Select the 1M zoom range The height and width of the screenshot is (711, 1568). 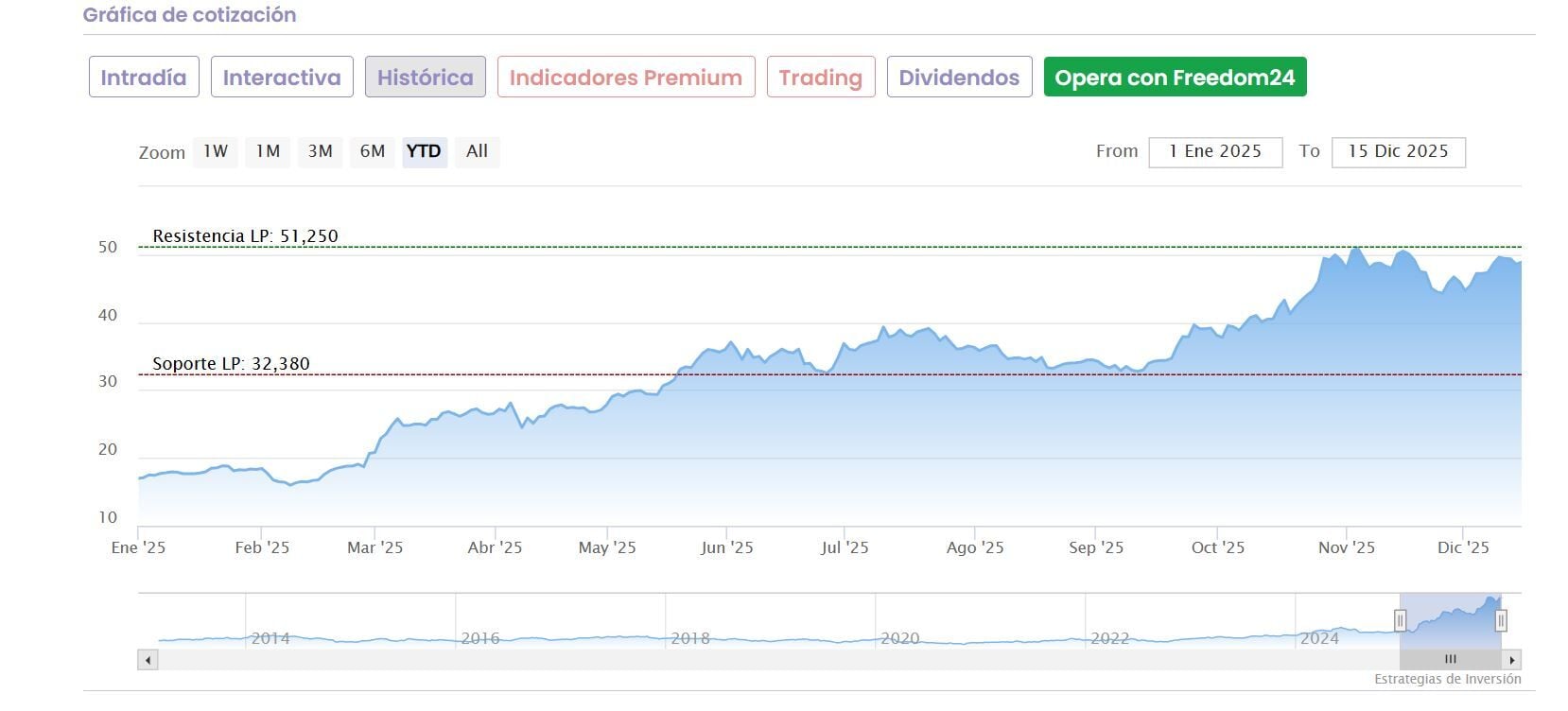(x=268, y=151)
